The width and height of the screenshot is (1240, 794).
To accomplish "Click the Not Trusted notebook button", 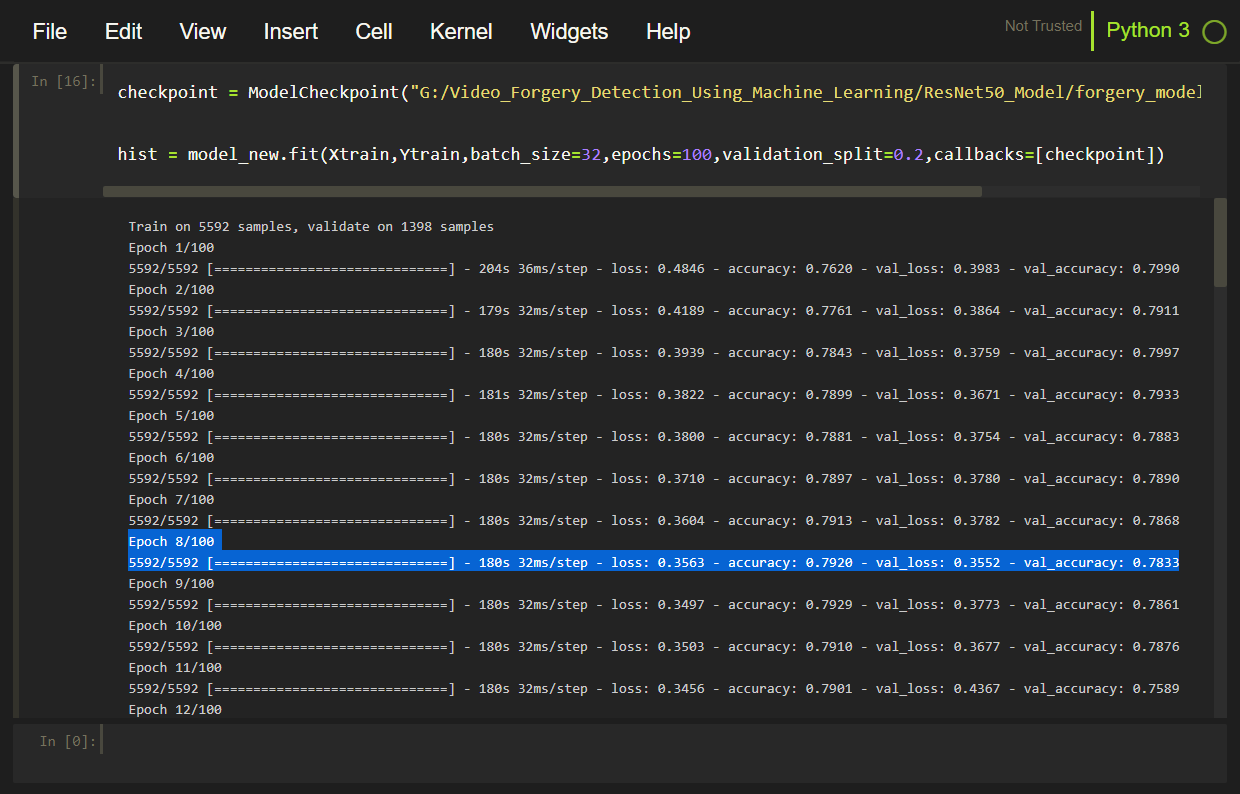I will (1043, 26).
